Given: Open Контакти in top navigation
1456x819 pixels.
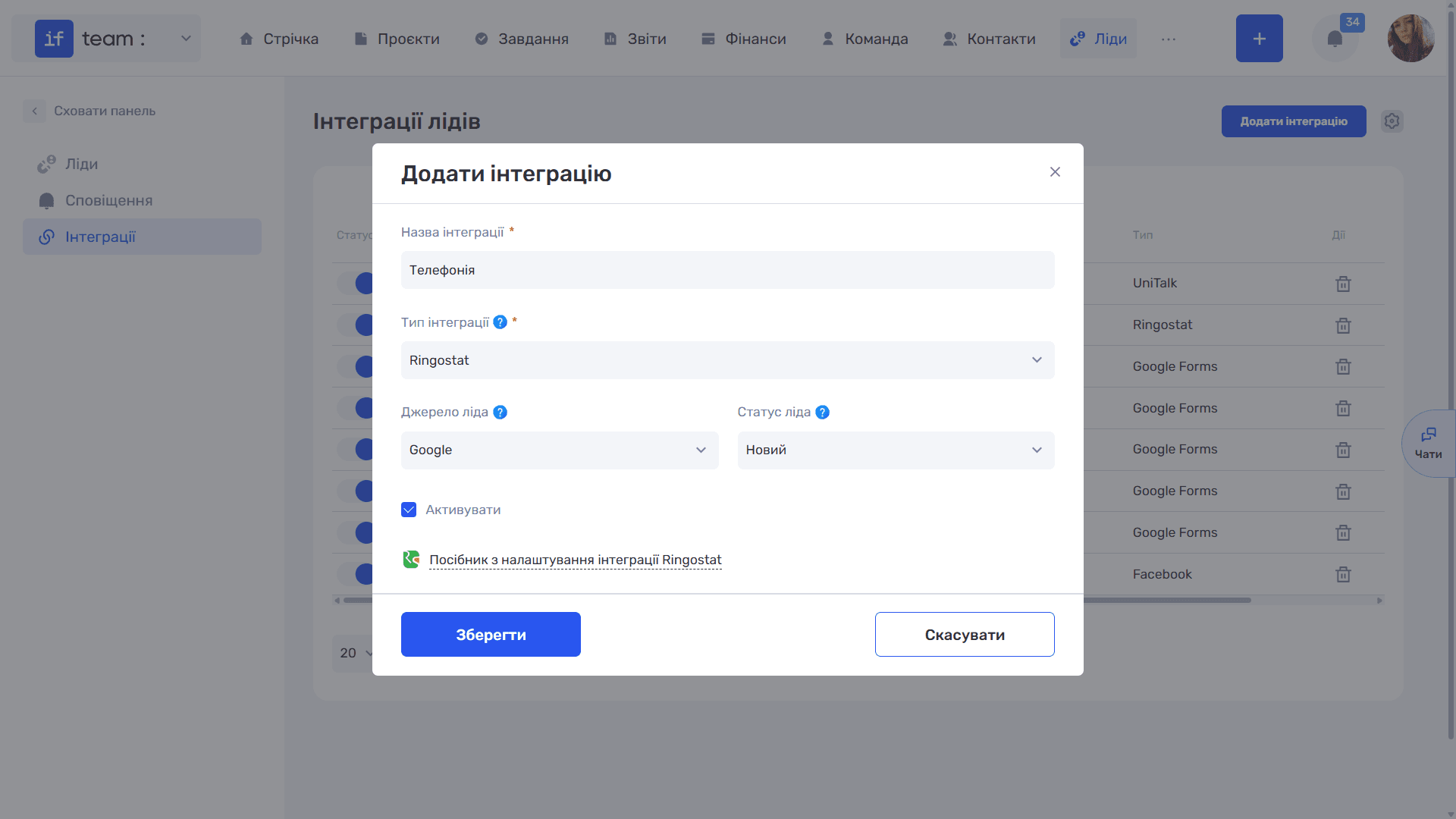Looking at the screenshot, I should click(989, 39).
